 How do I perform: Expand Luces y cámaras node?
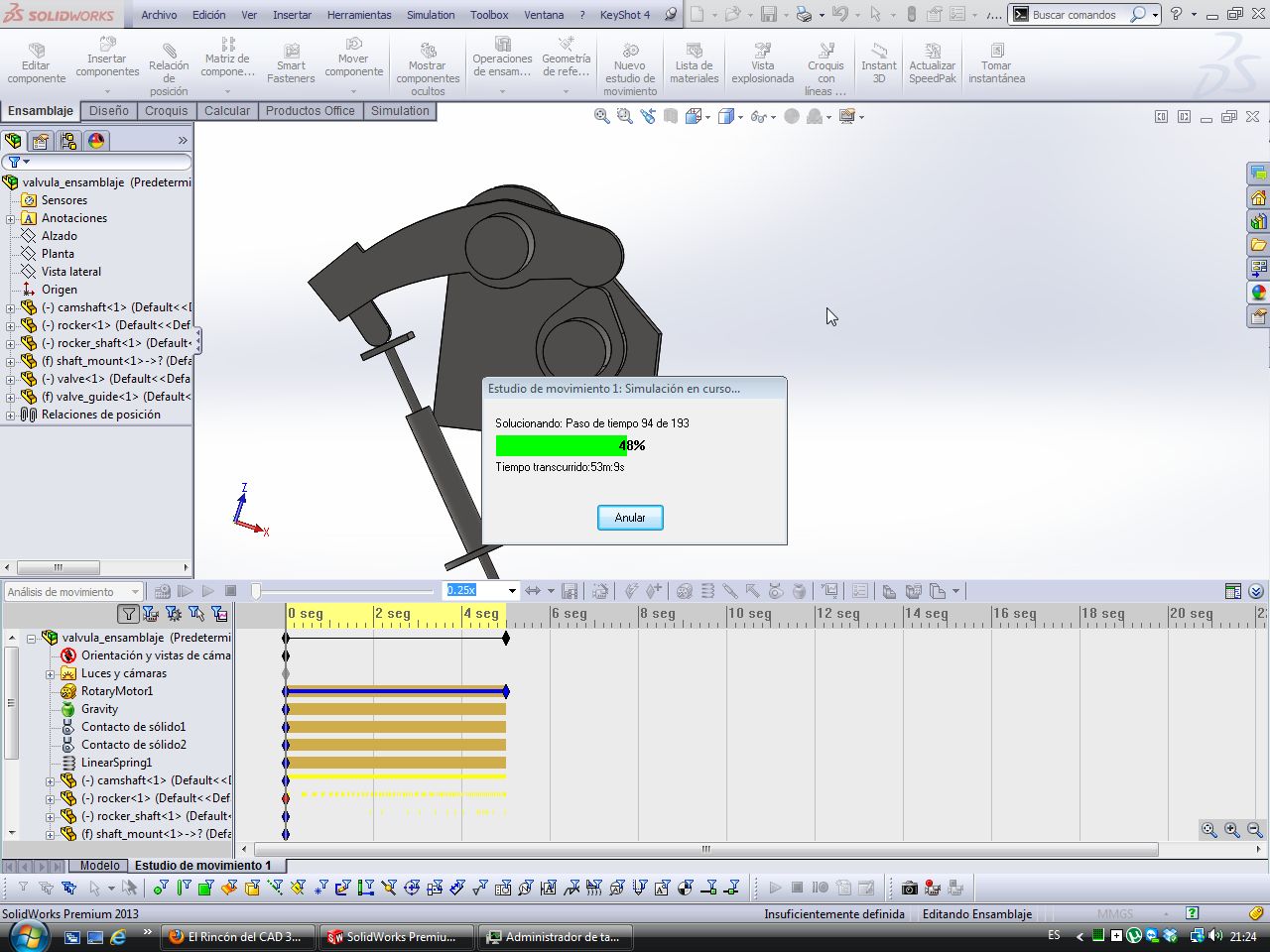pyautogui.click(x=51, y=673)
